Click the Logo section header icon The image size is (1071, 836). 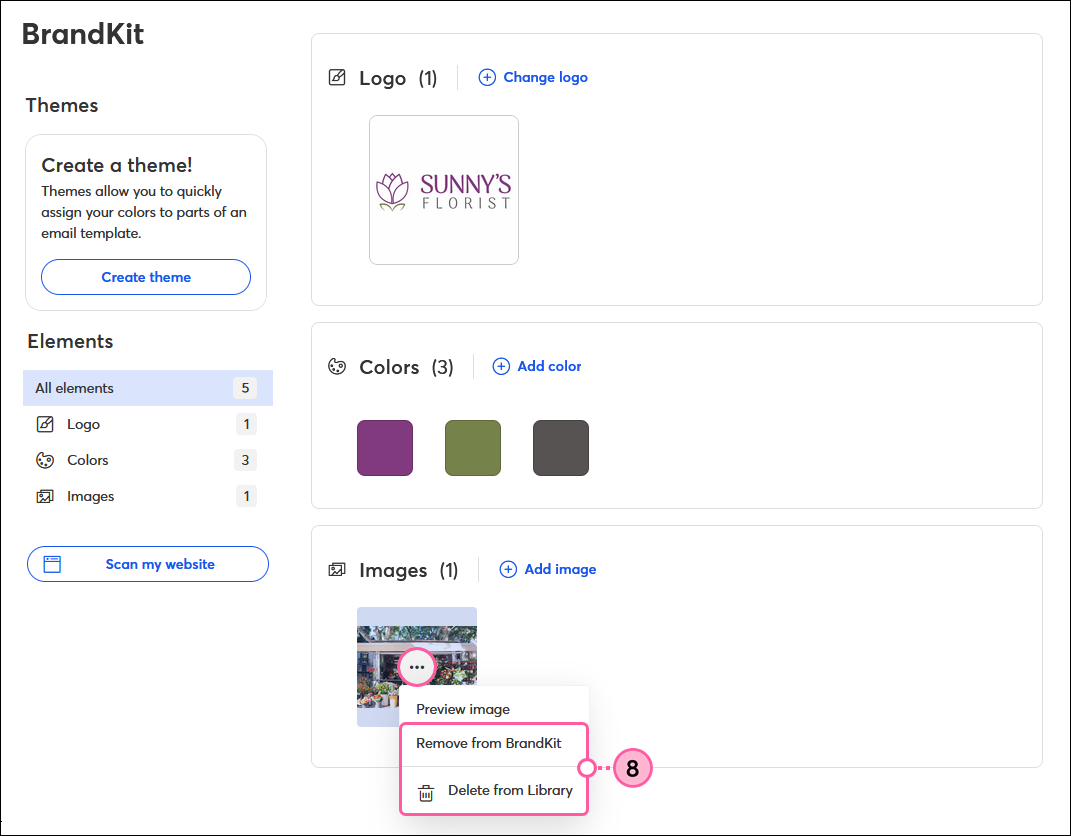(337, 77)
